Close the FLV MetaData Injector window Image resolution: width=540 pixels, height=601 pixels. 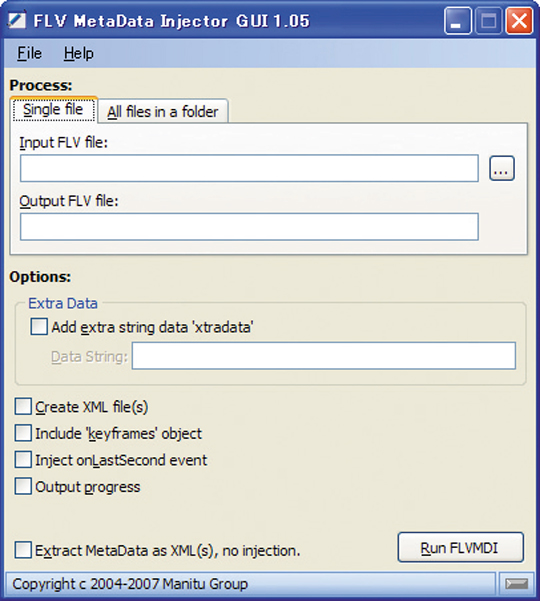pos(519,20)
